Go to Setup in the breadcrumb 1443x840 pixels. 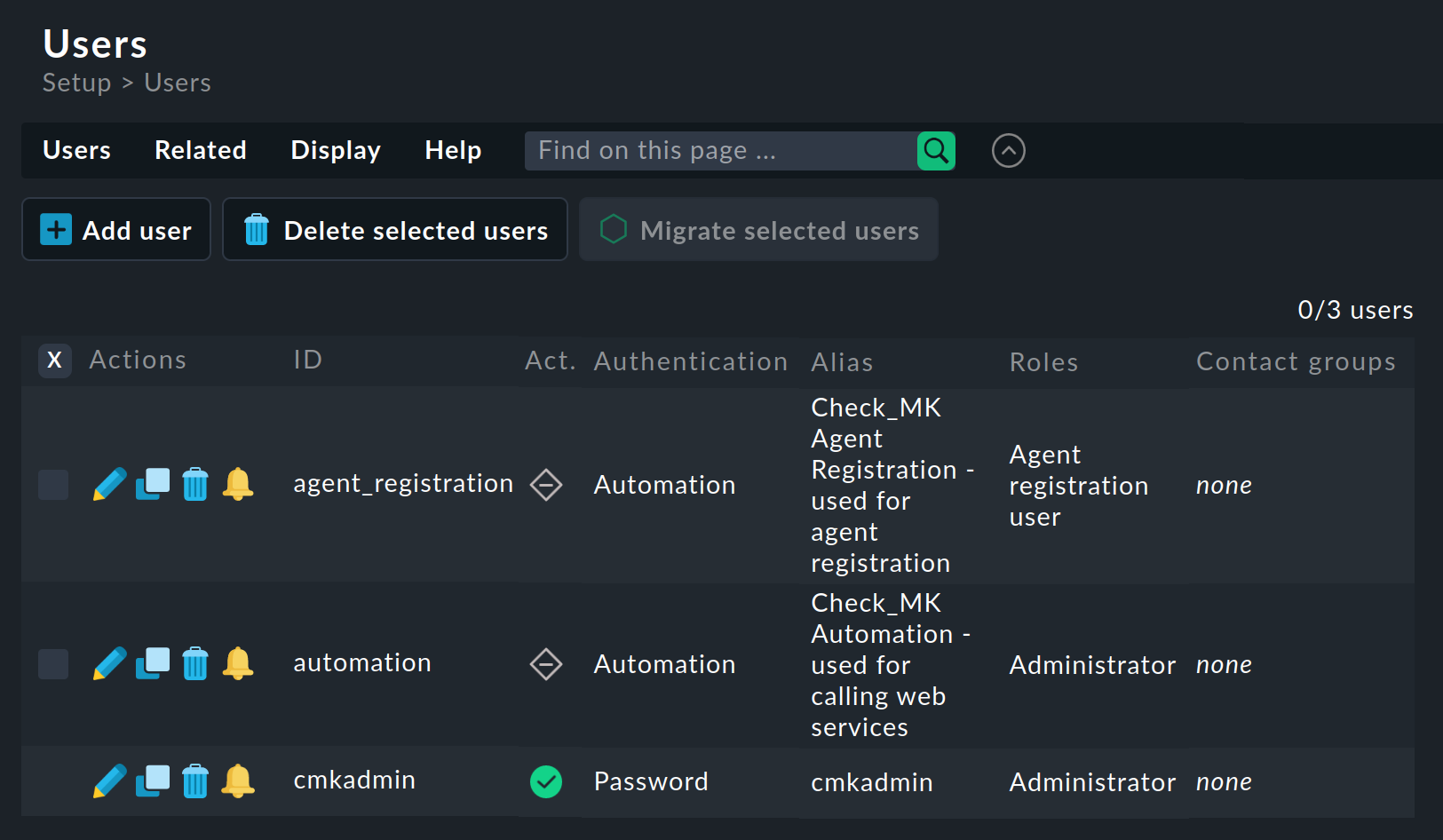(77, 83)
